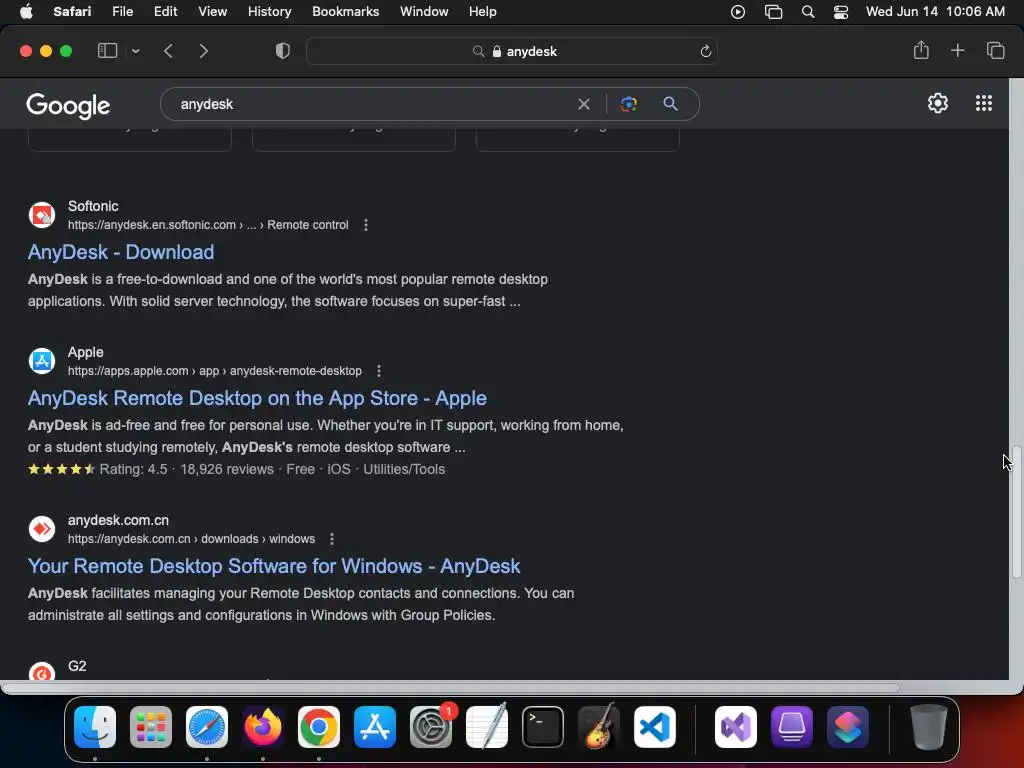
Task: Click the 18,926 reviews rating text
Action: tap(227, 470)
